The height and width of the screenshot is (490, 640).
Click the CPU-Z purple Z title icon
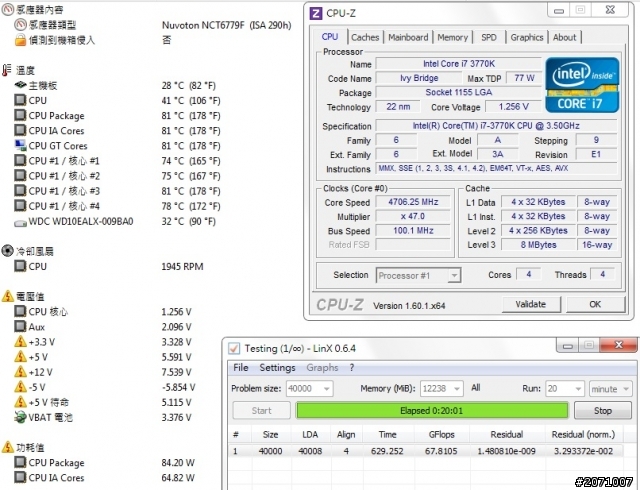tap(316, 13)
